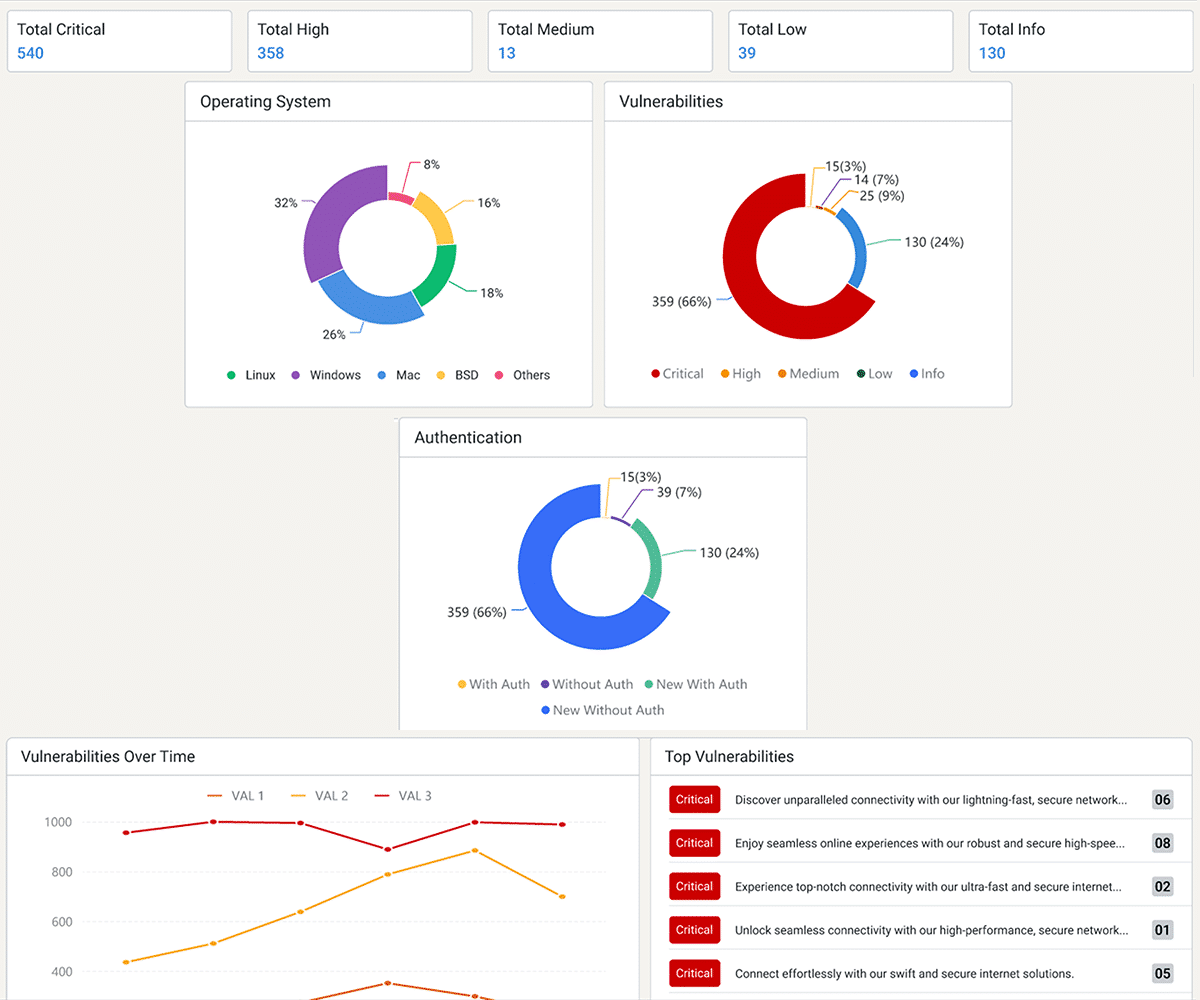Open the Total Critical count 540 link
Viewport: 1200px width, 1000px height.
point(30,52)
